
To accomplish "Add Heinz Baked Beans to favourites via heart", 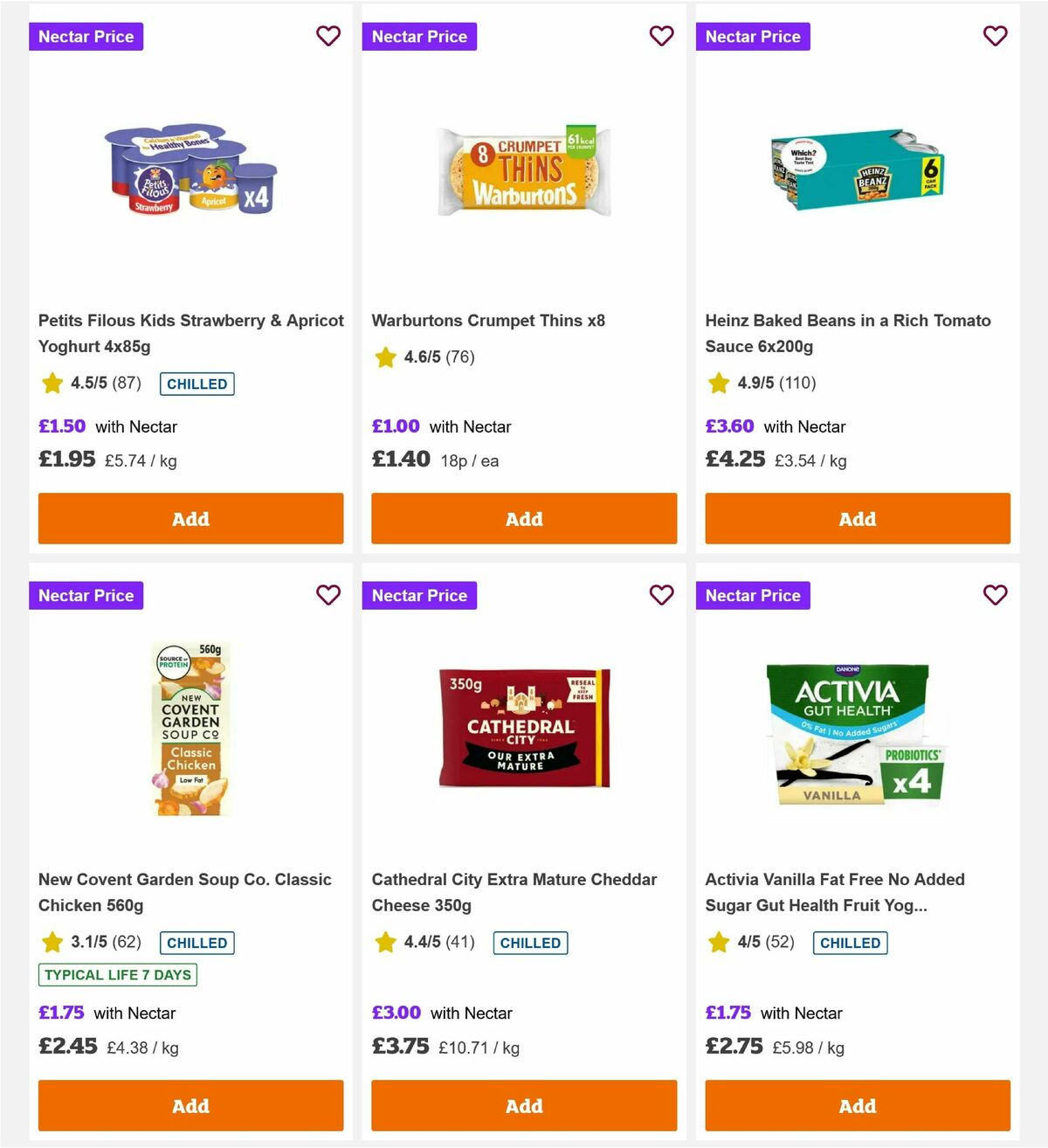I will point(996,37).
